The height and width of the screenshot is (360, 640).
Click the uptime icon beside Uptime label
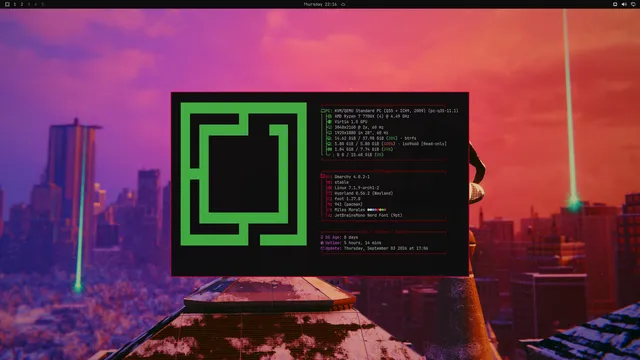tap(322, 242)
